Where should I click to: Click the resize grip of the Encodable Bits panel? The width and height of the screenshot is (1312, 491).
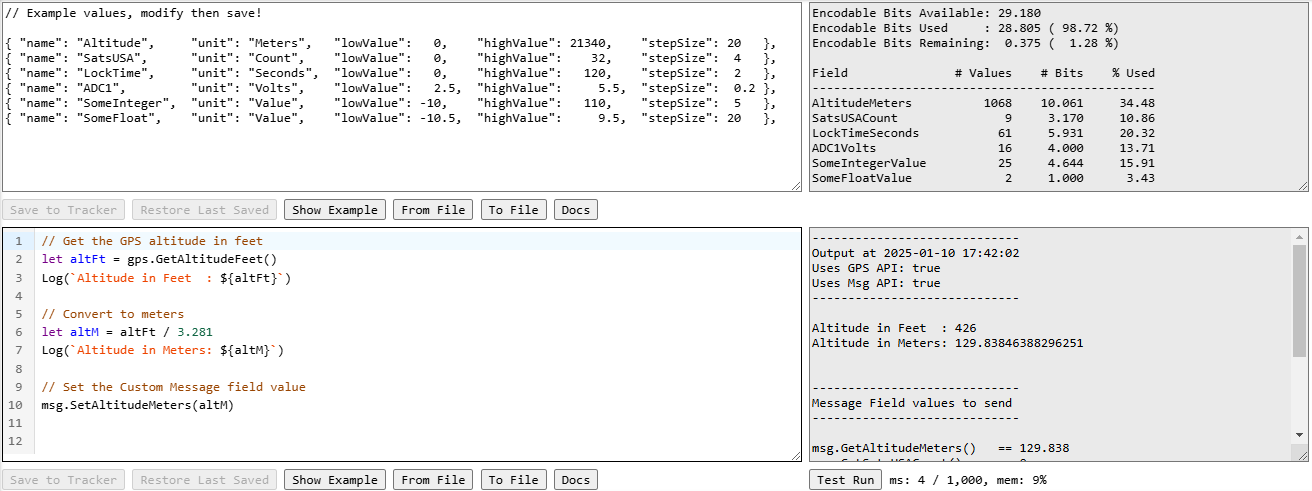pos(1303,186)
